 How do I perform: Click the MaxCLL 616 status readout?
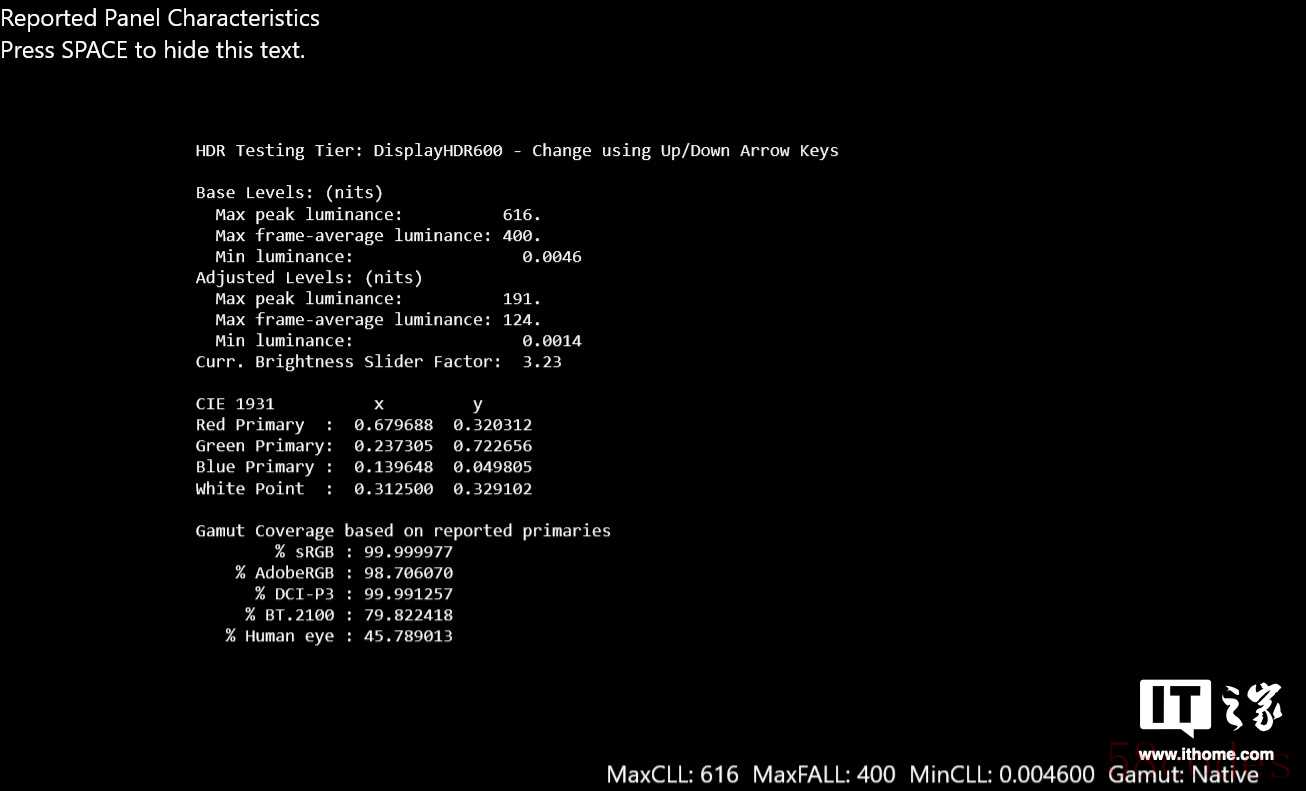673,774
